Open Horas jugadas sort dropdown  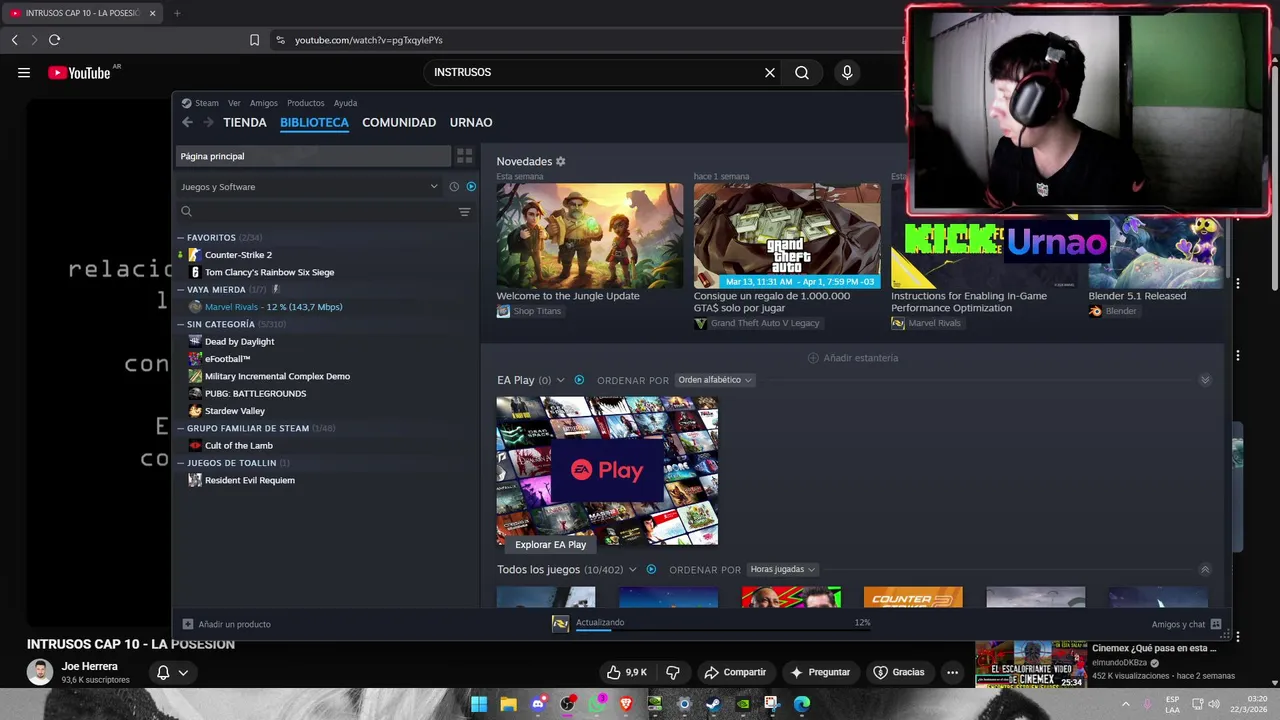click(x=782, y=569)
